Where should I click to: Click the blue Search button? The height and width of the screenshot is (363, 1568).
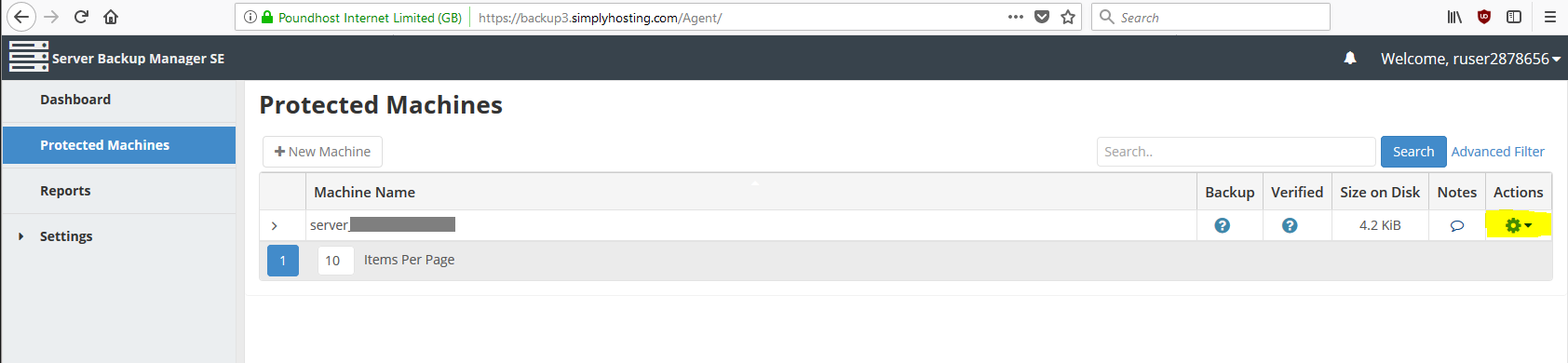click(x=1413, y=152)
